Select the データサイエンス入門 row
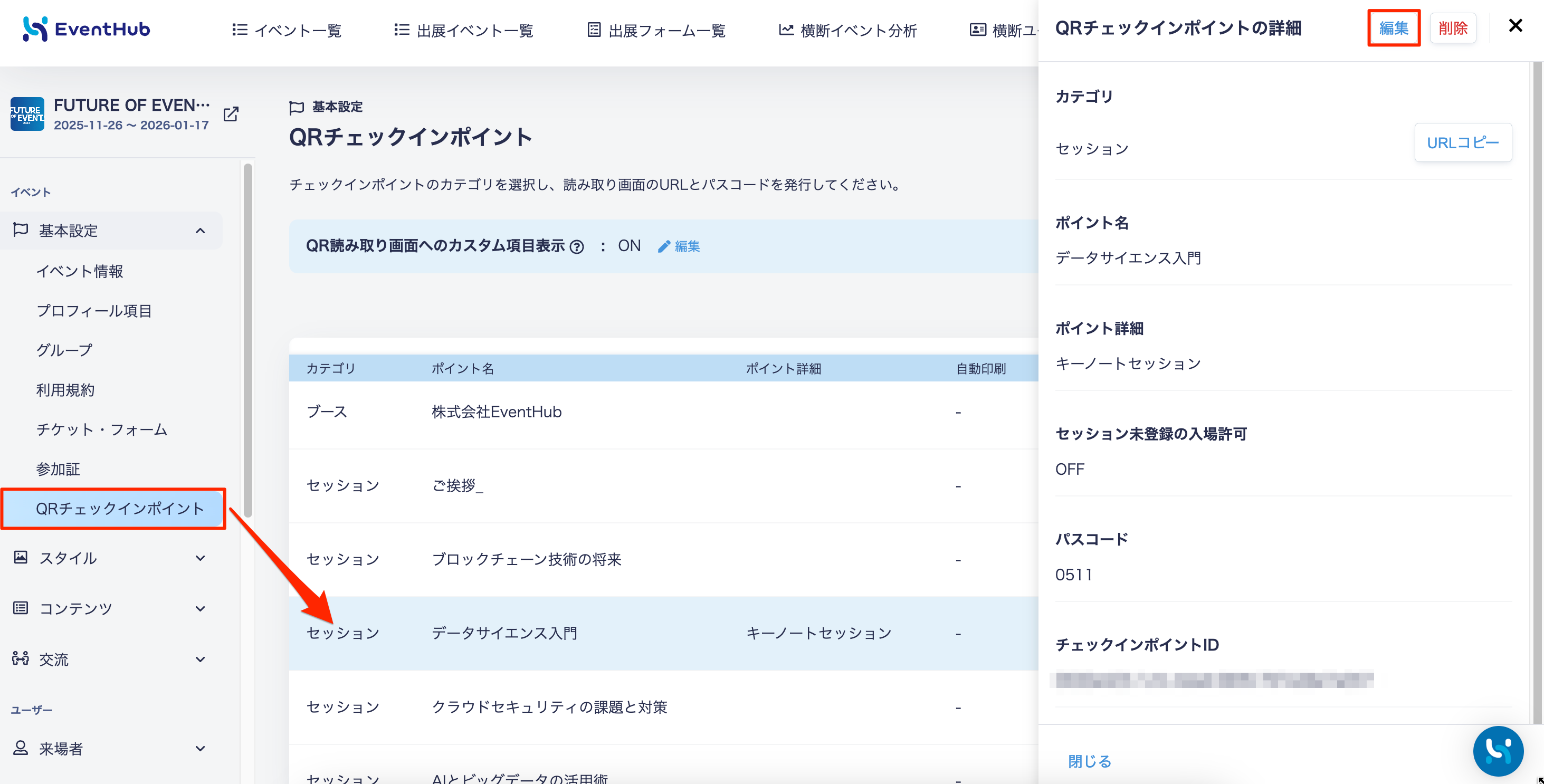1544x784 pixels. pos(663,634)
